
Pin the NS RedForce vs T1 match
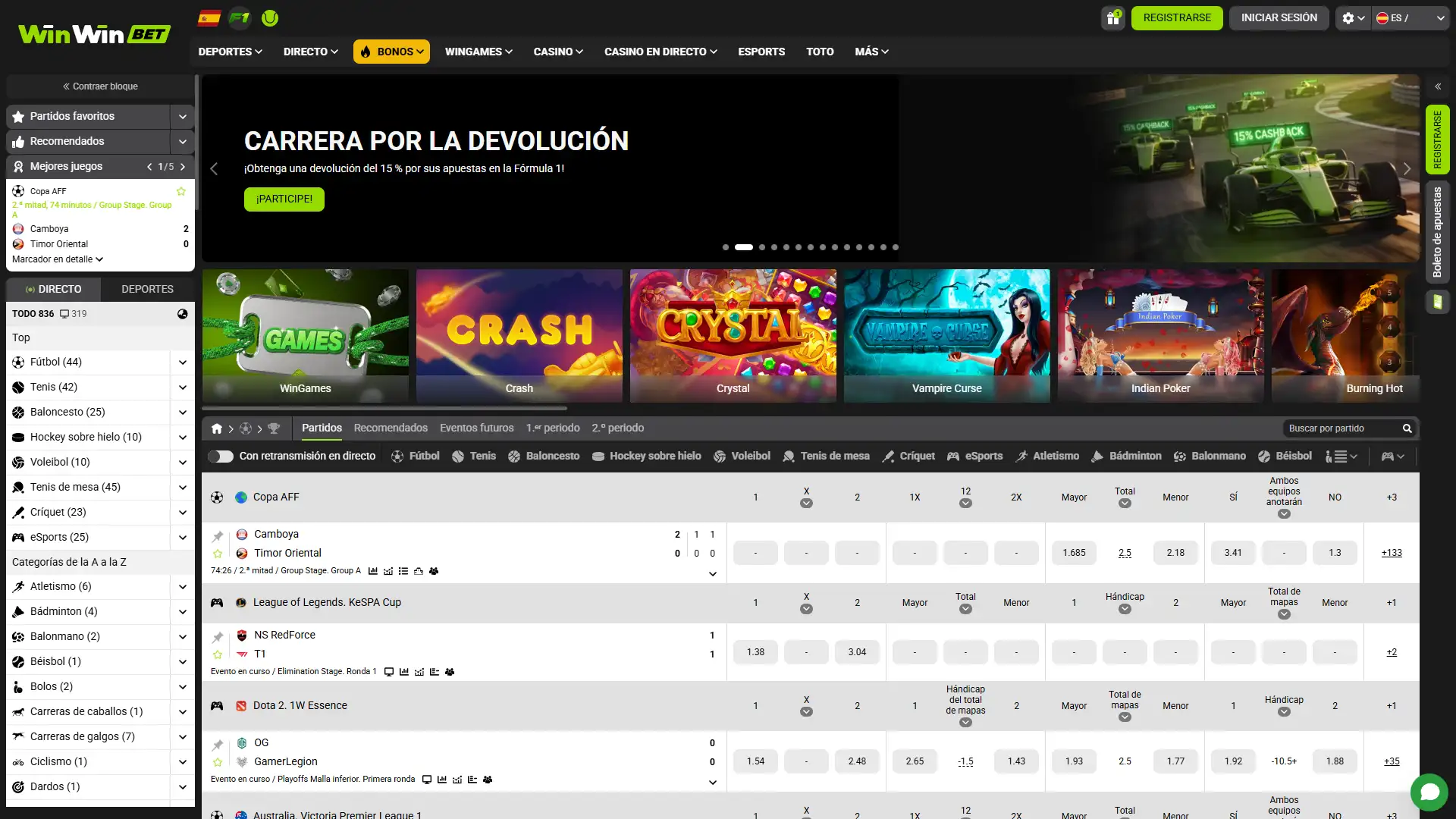(218, 637)
